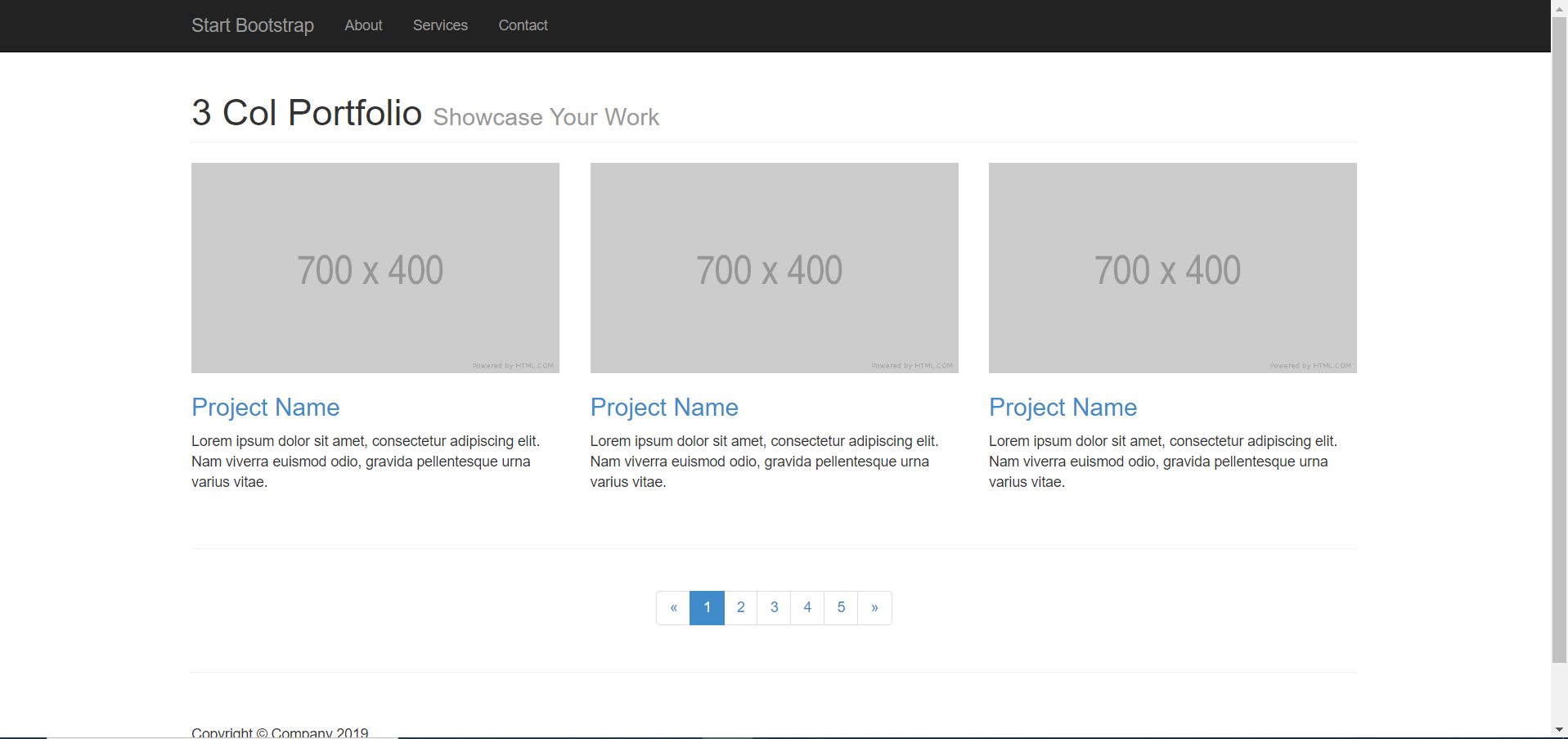Screen dimensions: 1568x739
Task: Open the About menu item
Action: tap(363, 25)
